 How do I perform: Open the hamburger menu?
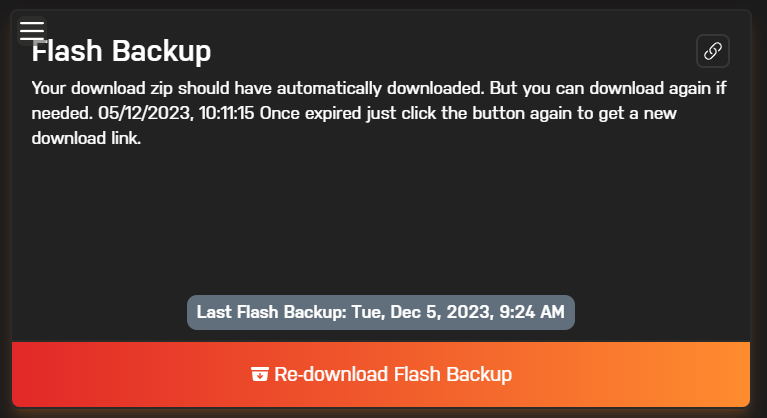click(x=32, y=30)
